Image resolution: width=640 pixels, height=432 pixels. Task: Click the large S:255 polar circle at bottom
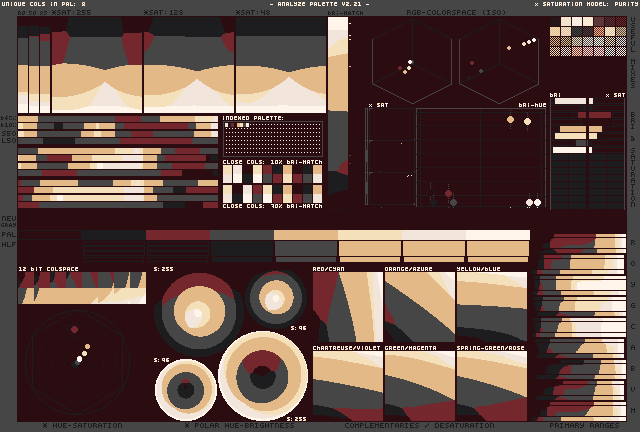[263, 376]
